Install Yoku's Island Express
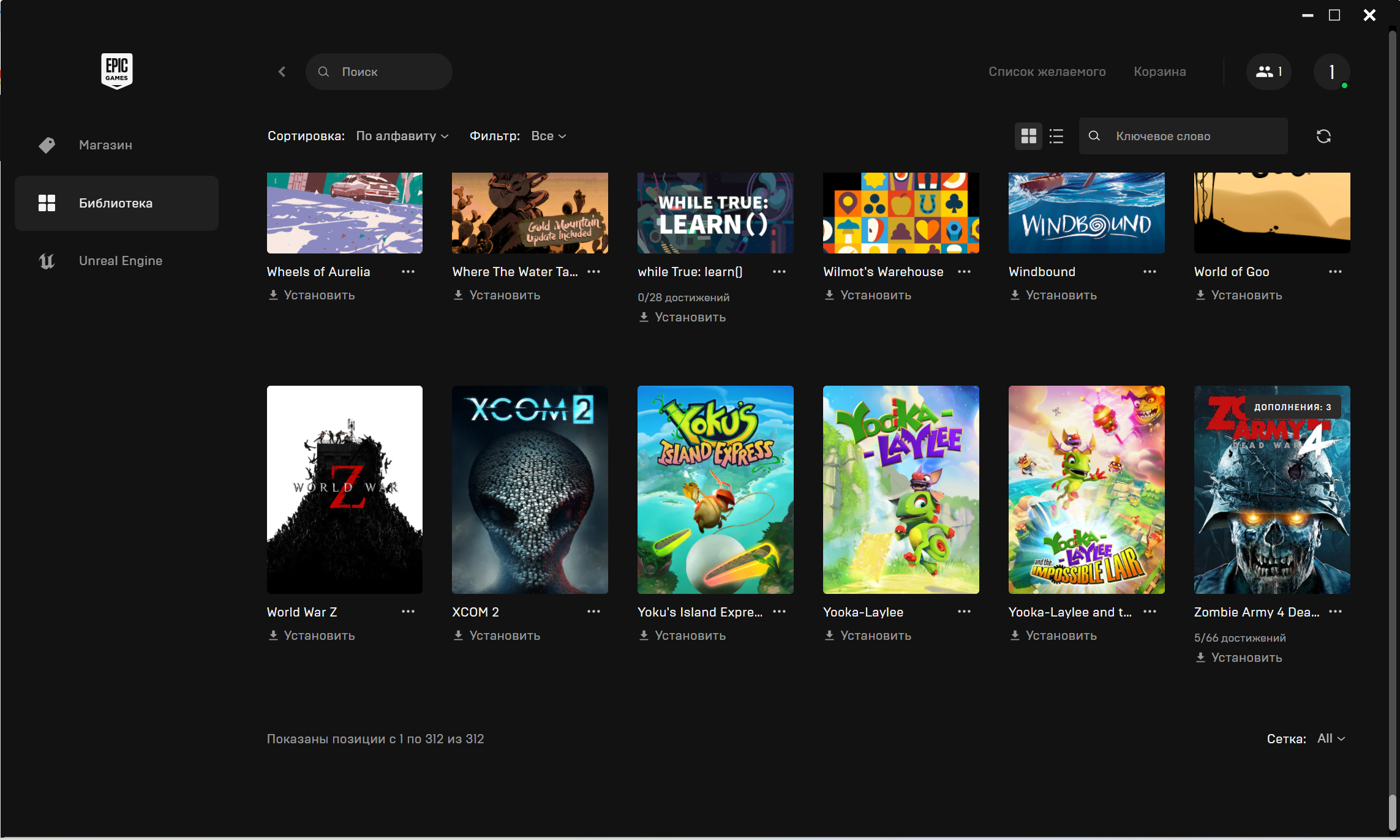 682,636
